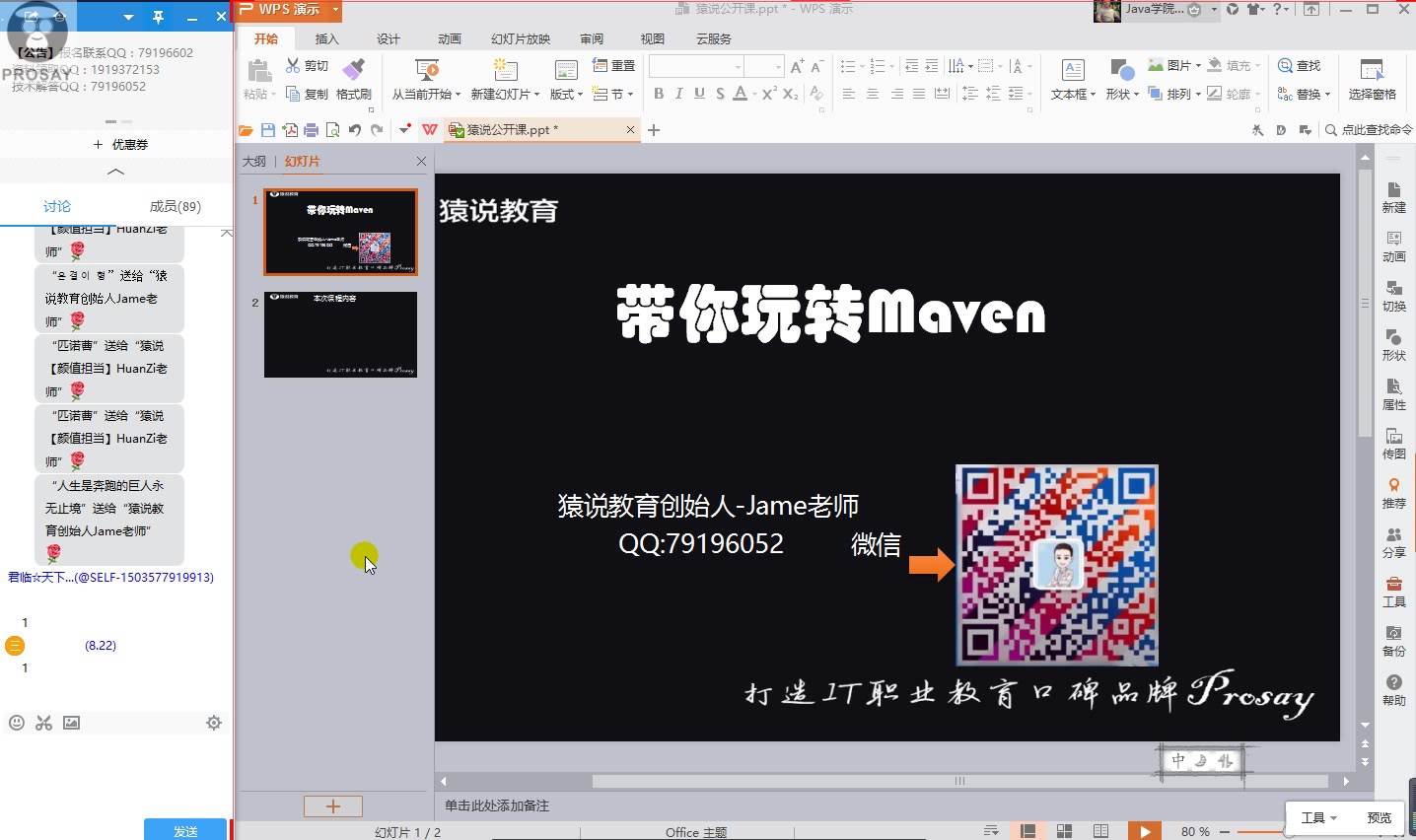The image size is (1416, 840).
Task: Click the 优惠券 coupon button
Action: tap(120, 144)
